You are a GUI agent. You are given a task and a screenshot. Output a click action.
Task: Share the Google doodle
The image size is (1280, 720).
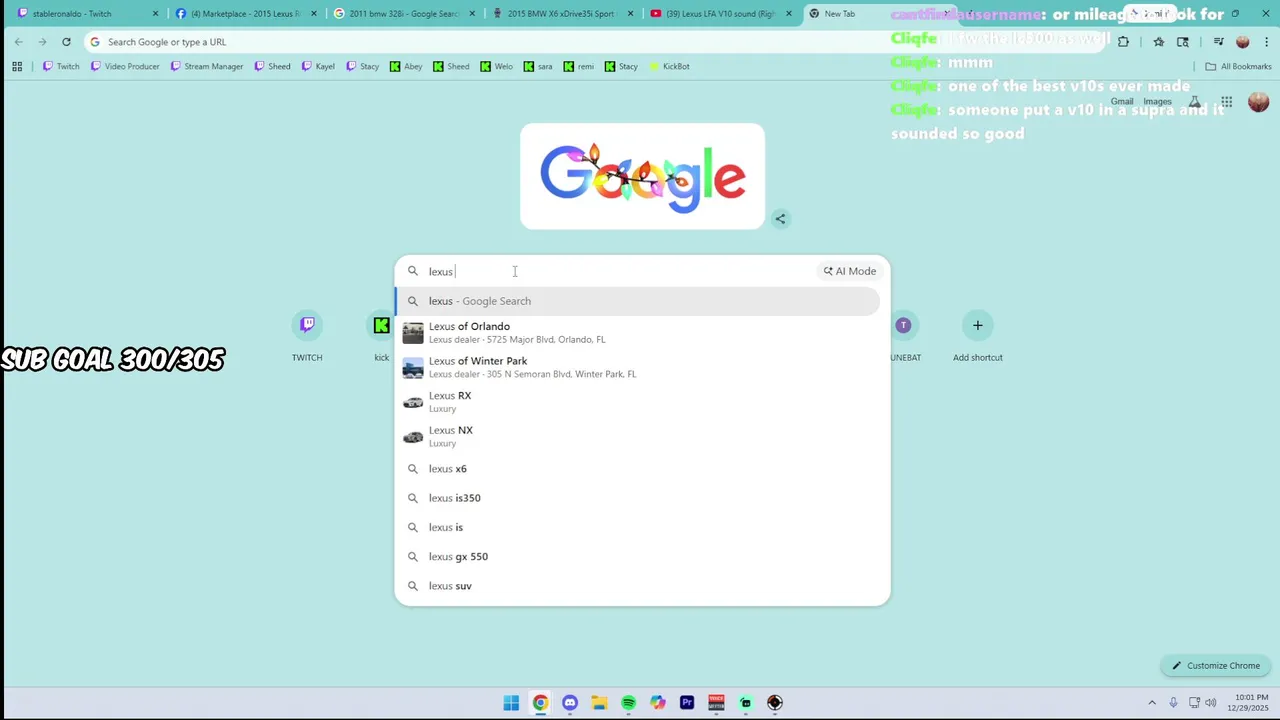click(780, 219)
